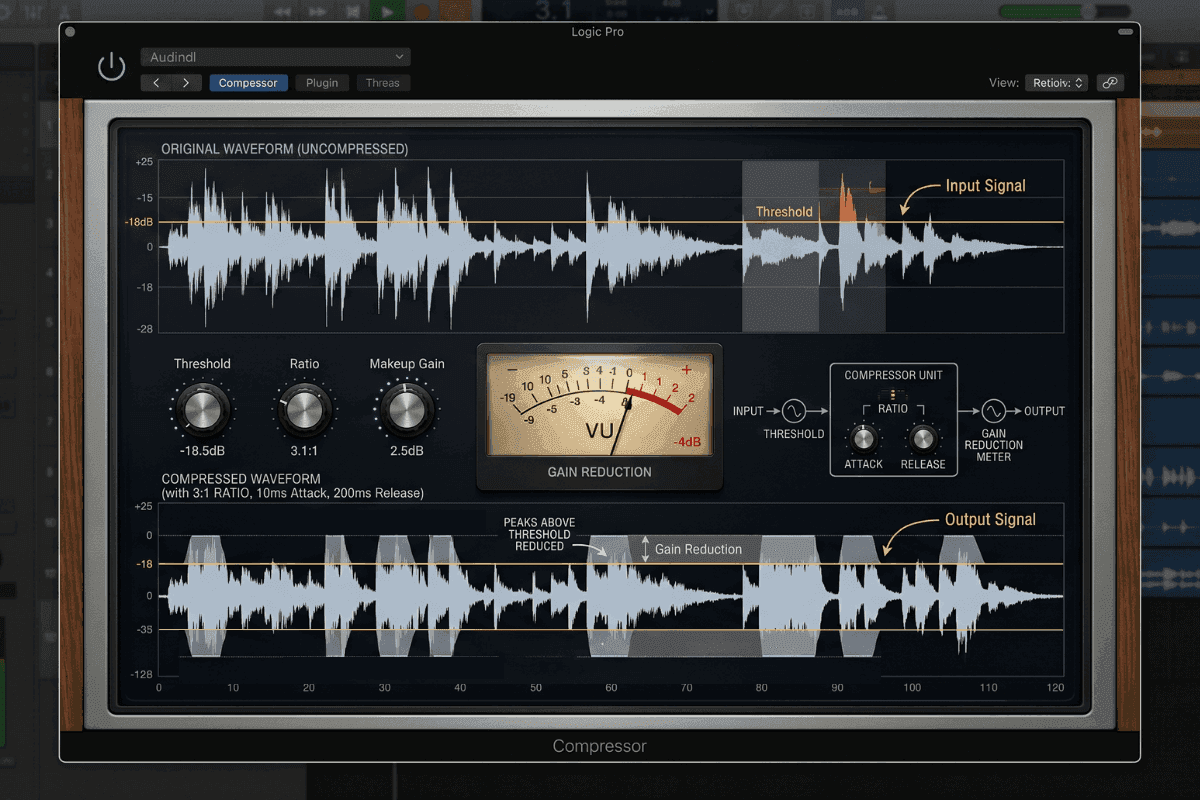Screen dimensions: 1200x800
Task: Open the Audindl preset dropdown
Action: (x=275, y=57)
